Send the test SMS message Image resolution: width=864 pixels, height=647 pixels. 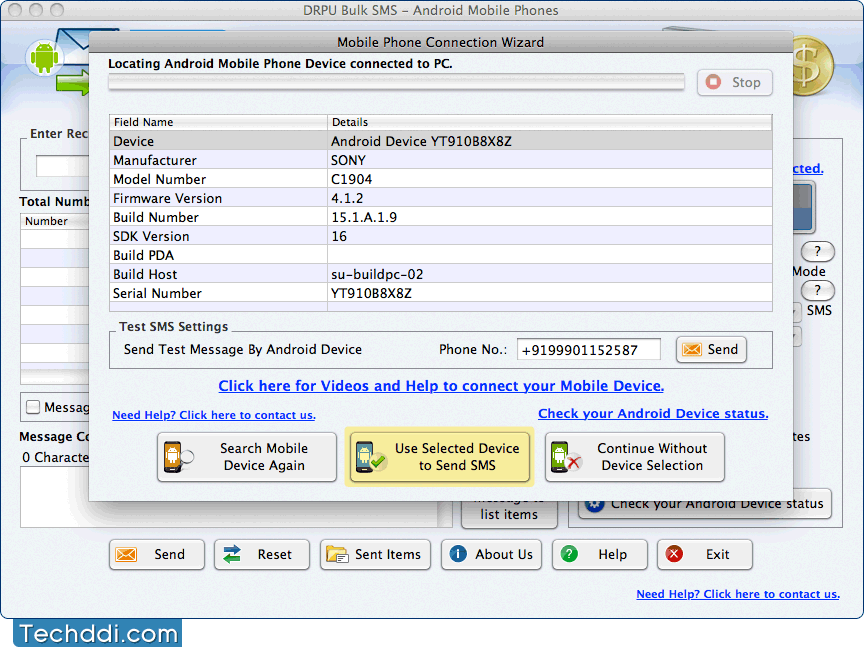click(711, 349)
